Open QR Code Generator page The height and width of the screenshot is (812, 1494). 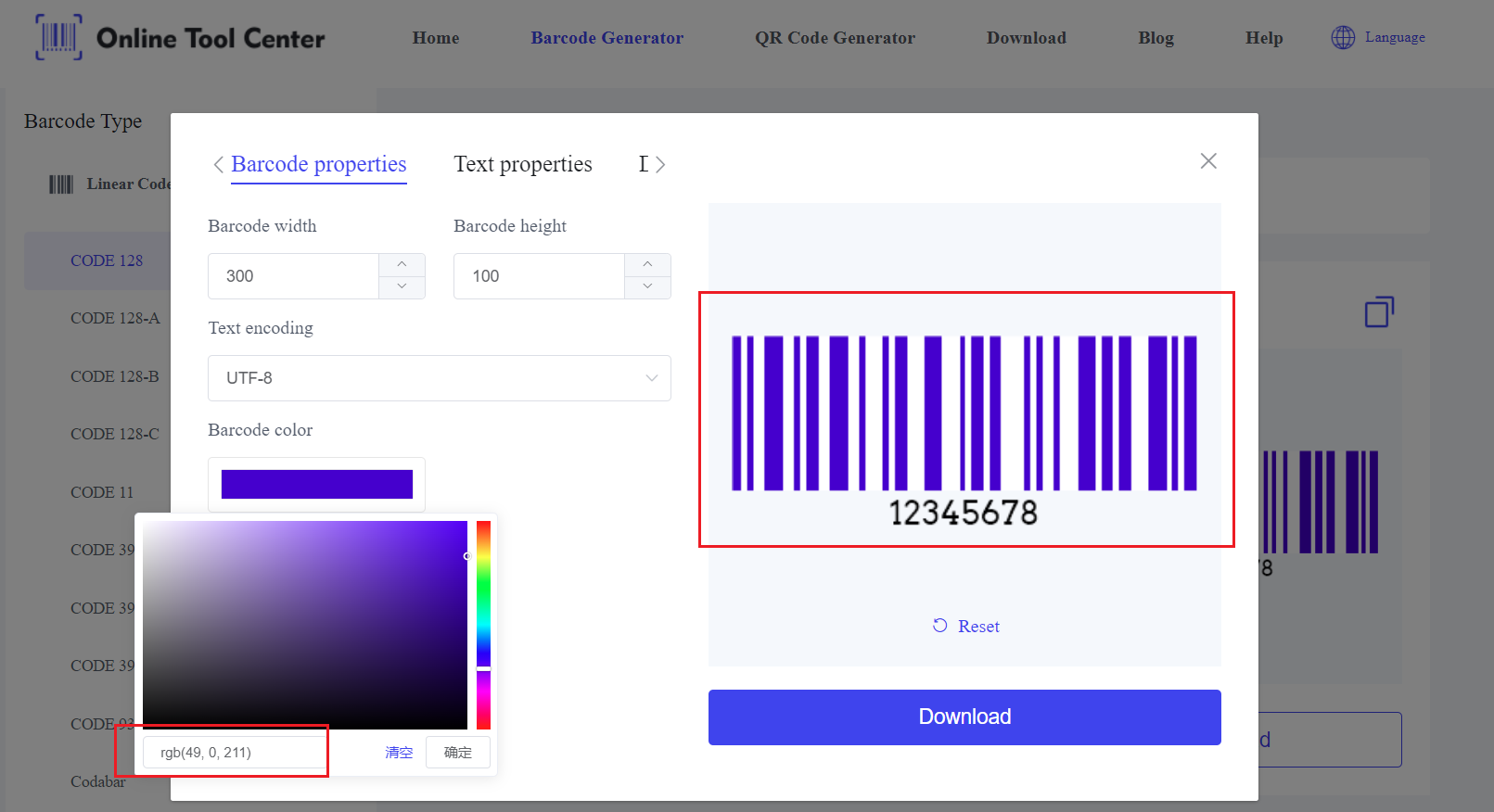[835, 38]
